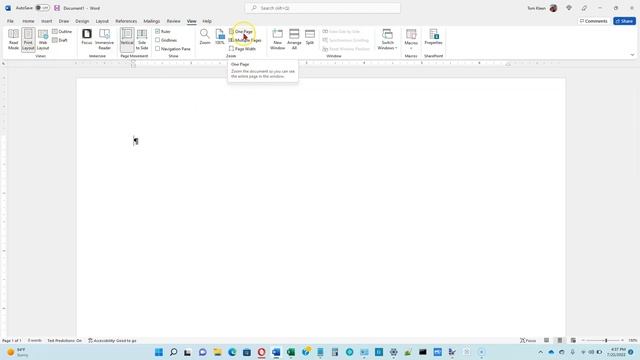Open the Review tab
640x360 pixels.
173,21
